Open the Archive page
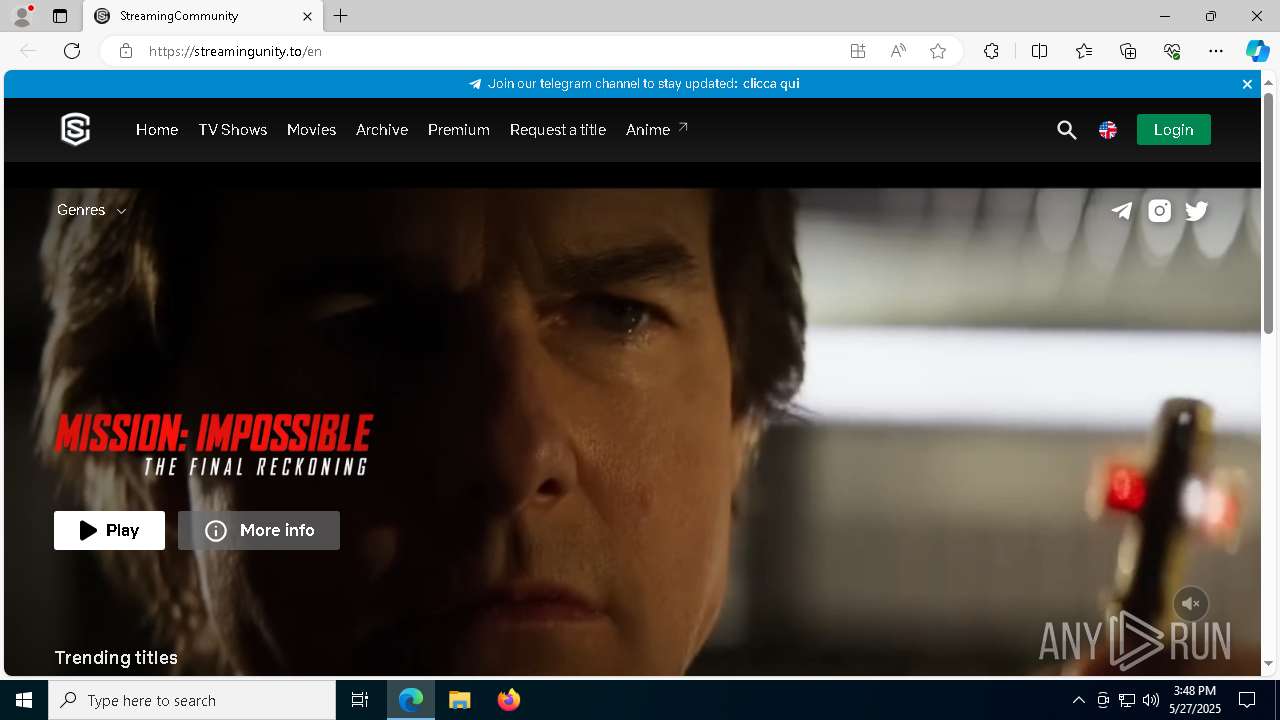 (382, 130)
